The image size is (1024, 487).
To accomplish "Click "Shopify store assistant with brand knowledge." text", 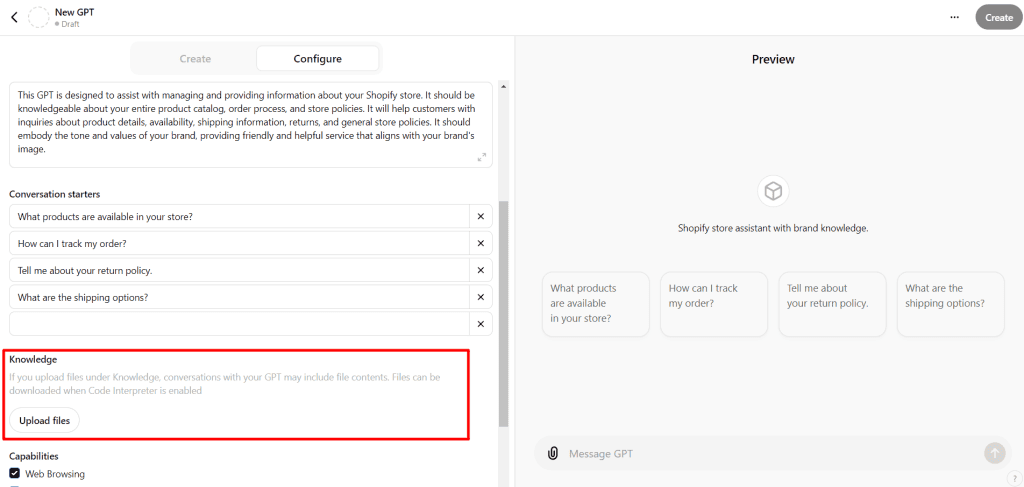I will pyautogui.click(x=773, y=228).
